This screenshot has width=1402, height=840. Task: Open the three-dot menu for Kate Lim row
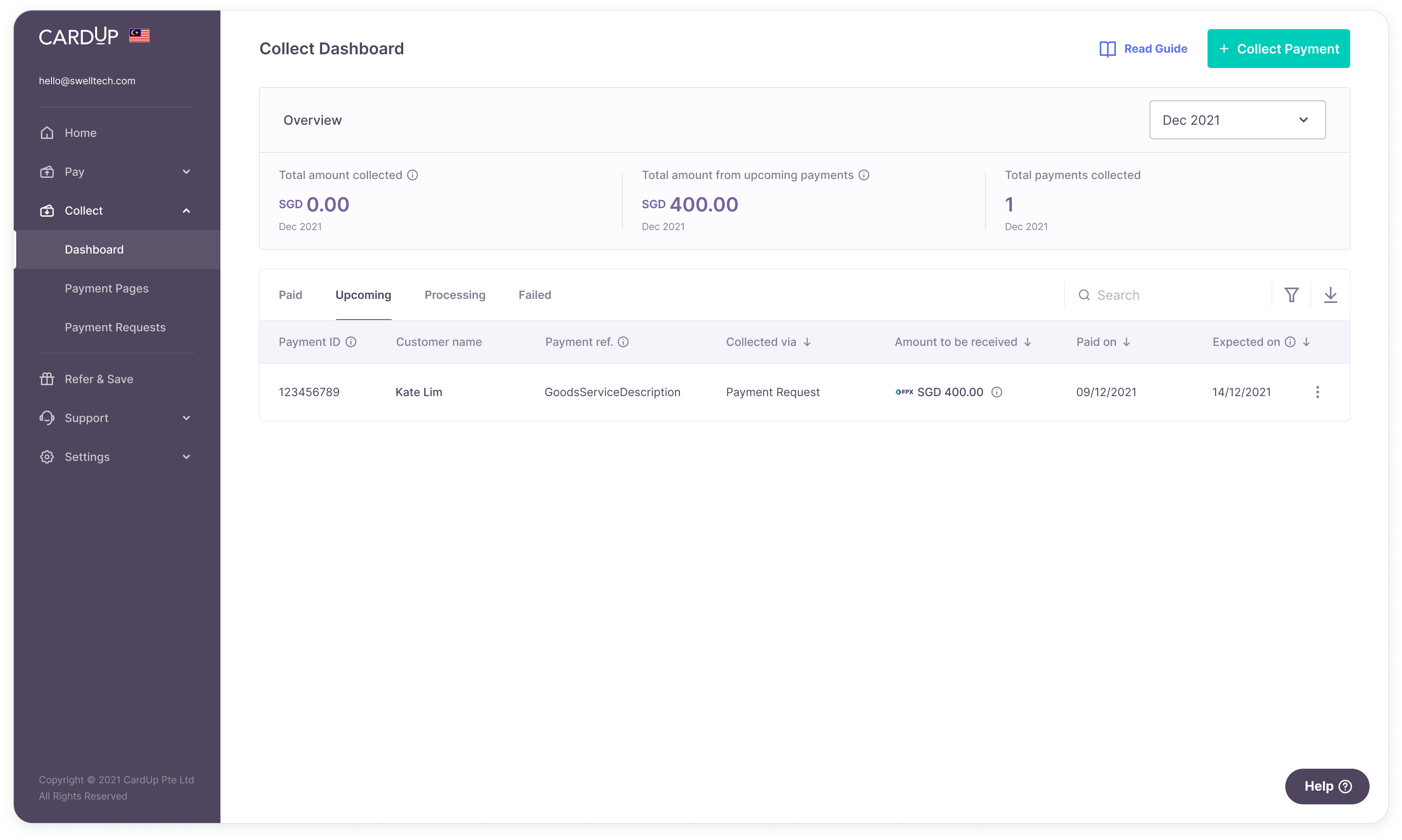(1317, 392)
